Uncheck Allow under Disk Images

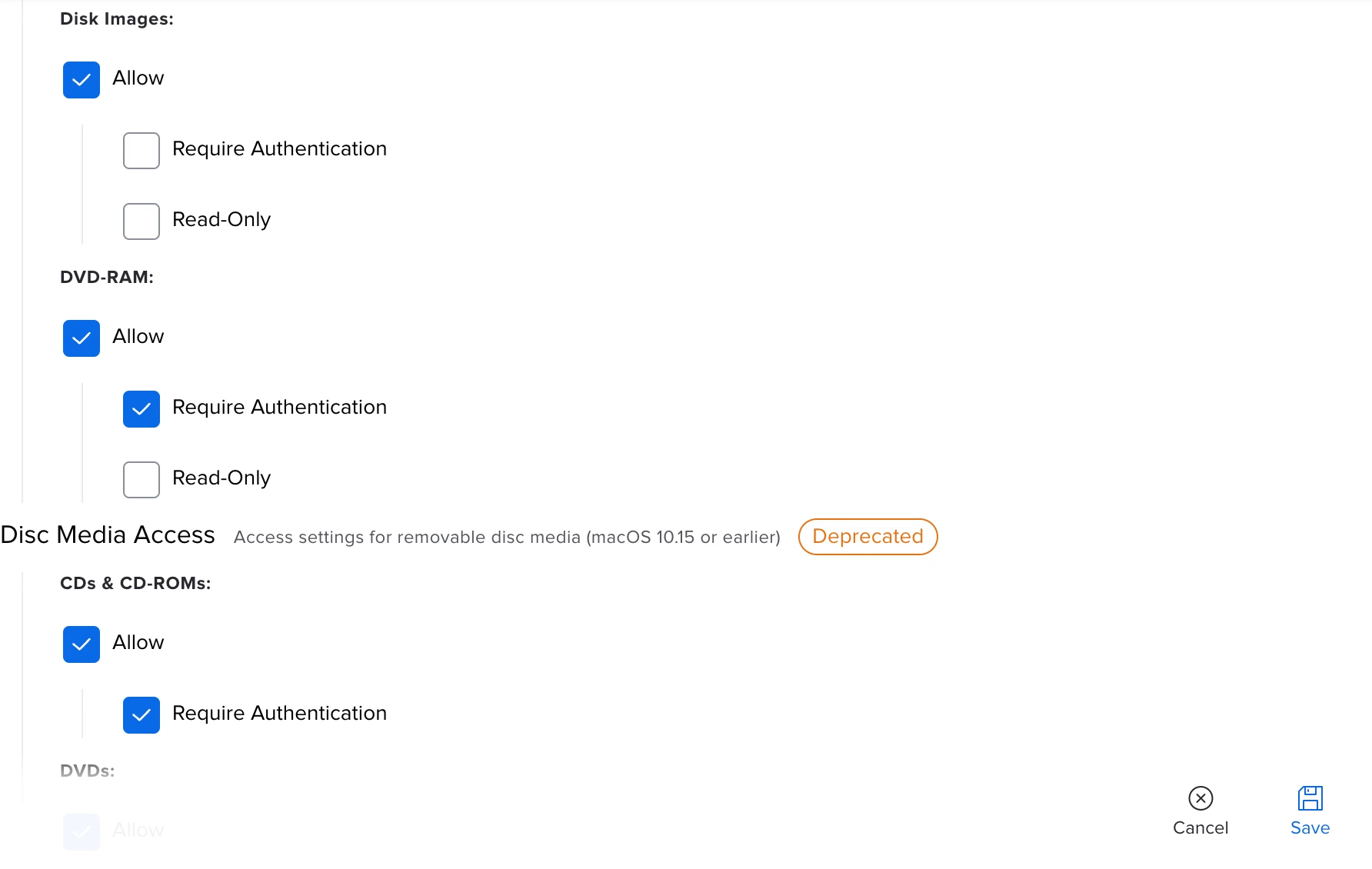click(82, 80)
